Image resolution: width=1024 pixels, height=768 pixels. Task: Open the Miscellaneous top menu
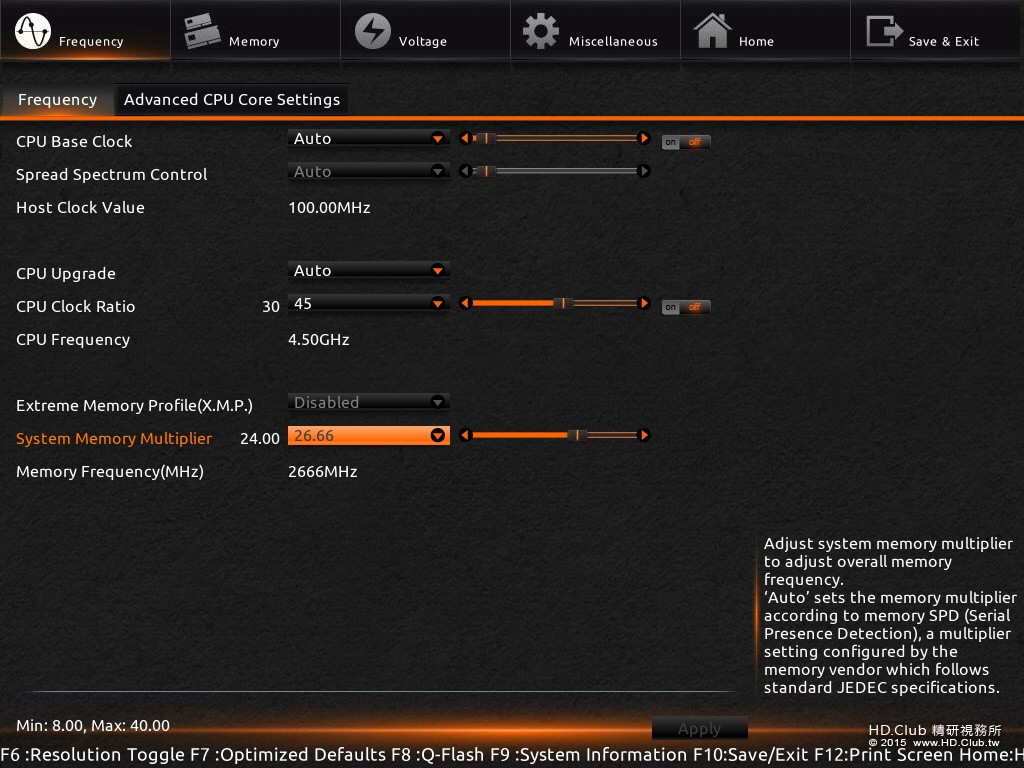pyautogui.click(x=595, y=31)
